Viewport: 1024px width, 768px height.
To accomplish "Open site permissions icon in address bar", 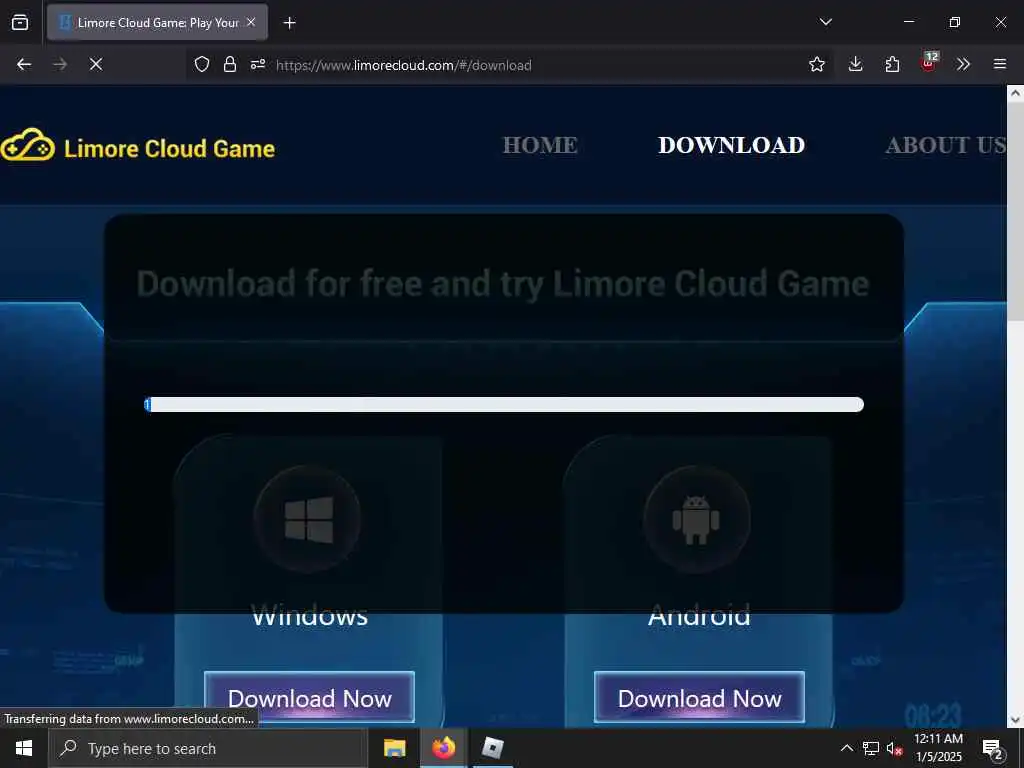I will click(x=258, y=64).
